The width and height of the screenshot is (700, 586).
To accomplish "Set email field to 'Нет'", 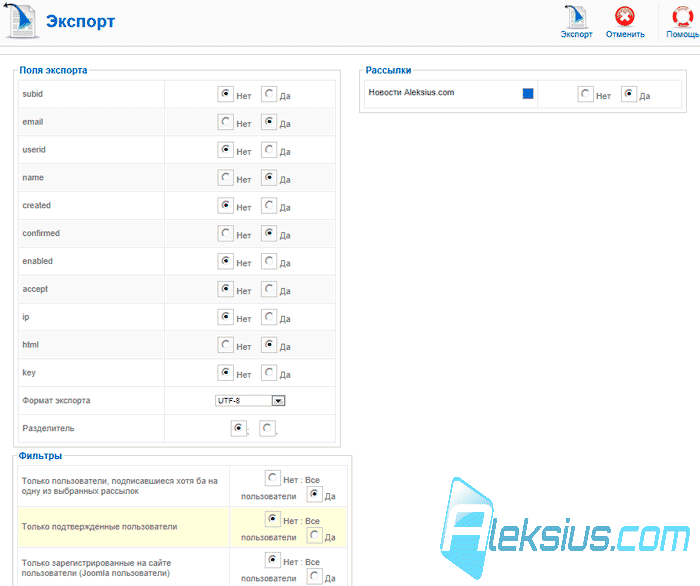I will click(225, 122).
